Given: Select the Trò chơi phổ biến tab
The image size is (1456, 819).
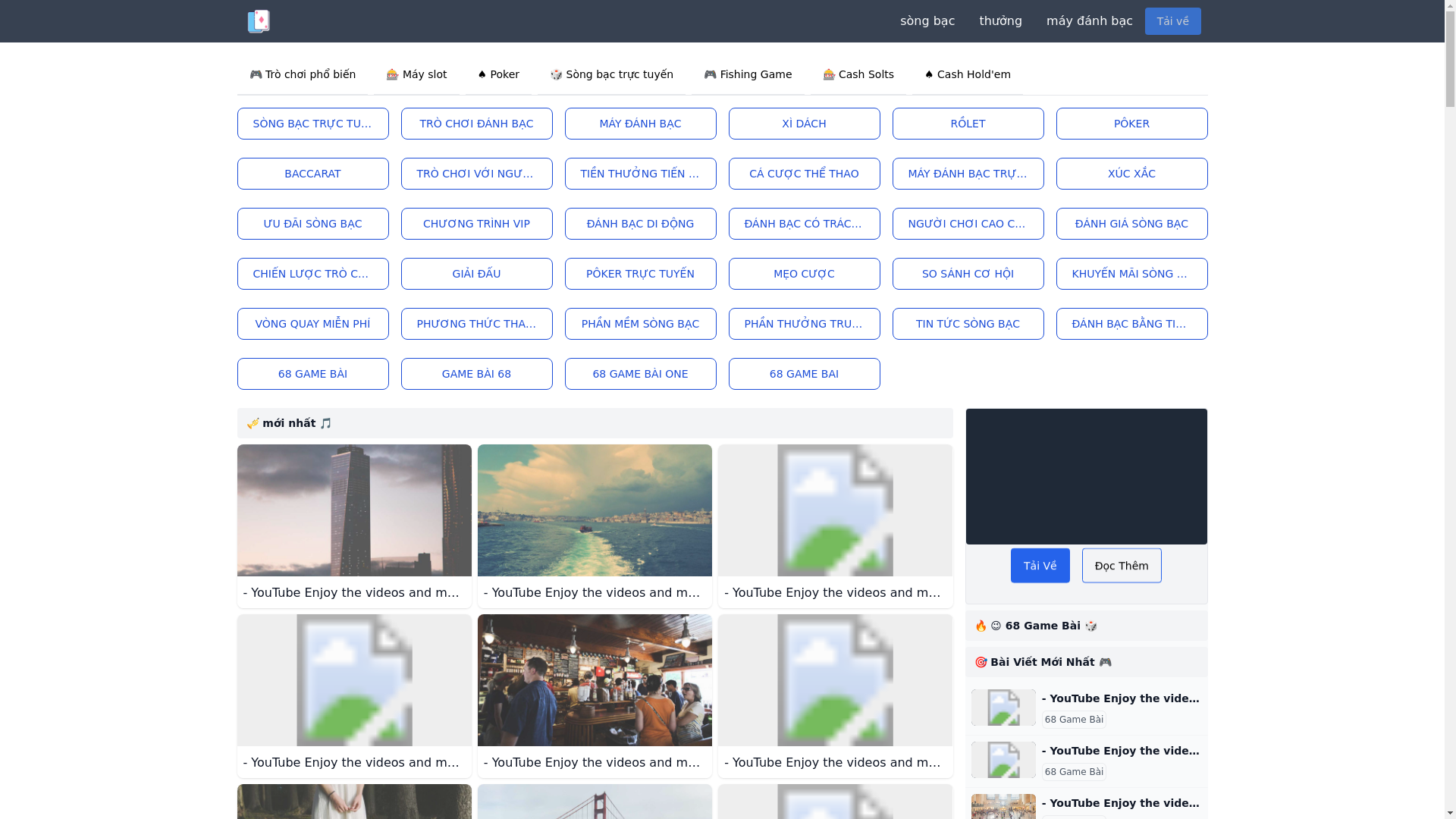Looking at the screenshot, I should (x=303, y=74).
